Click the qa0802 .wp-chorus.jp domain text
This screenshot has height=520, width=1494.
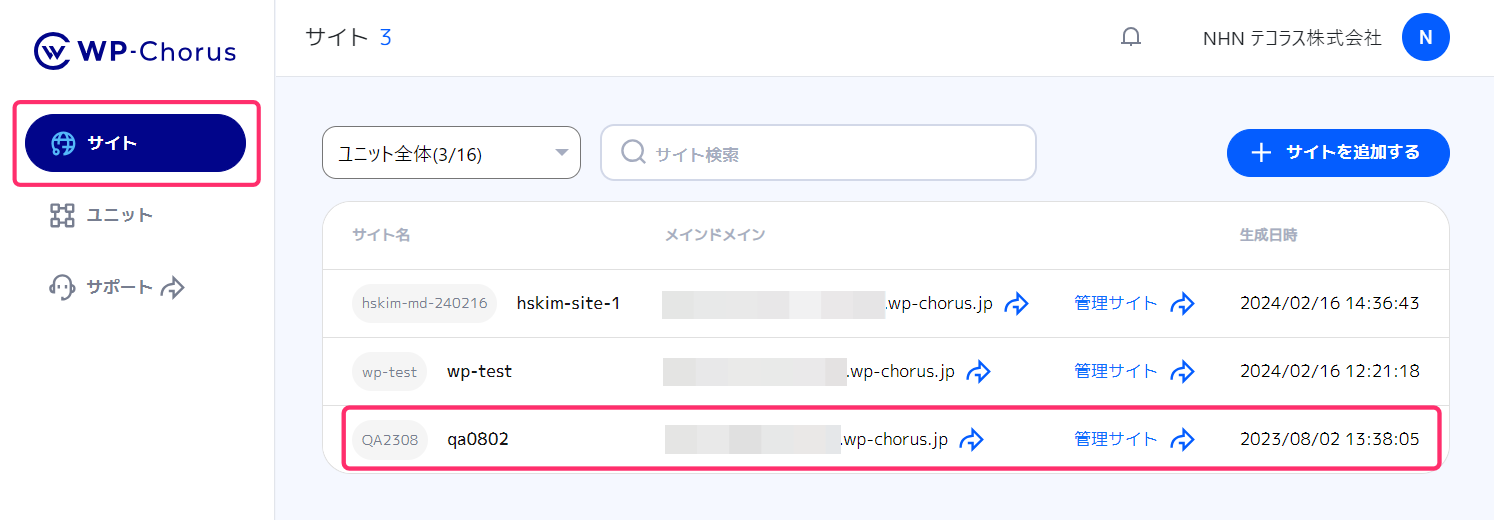click(x=894, y=439)
